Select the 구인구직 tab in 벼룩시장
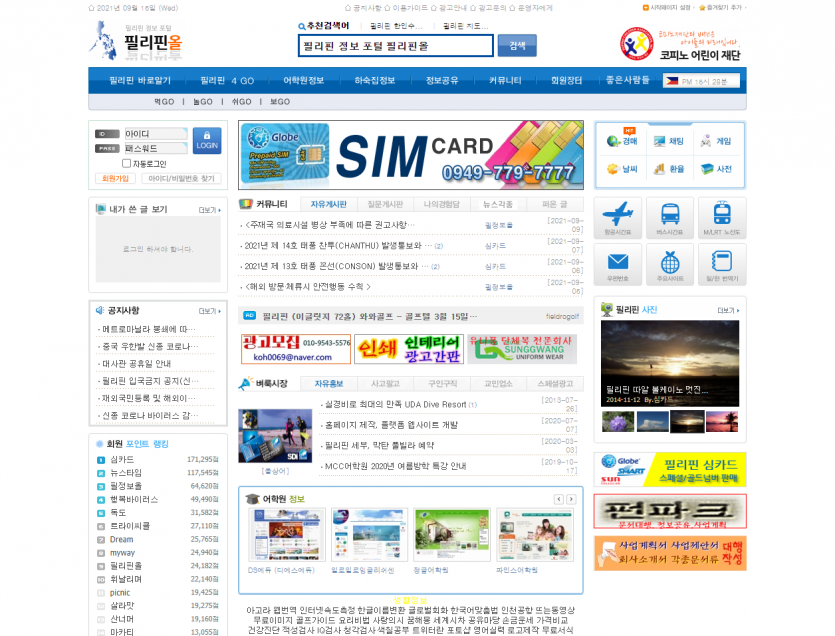Screen dimensions: 835x636 [442, 383]
